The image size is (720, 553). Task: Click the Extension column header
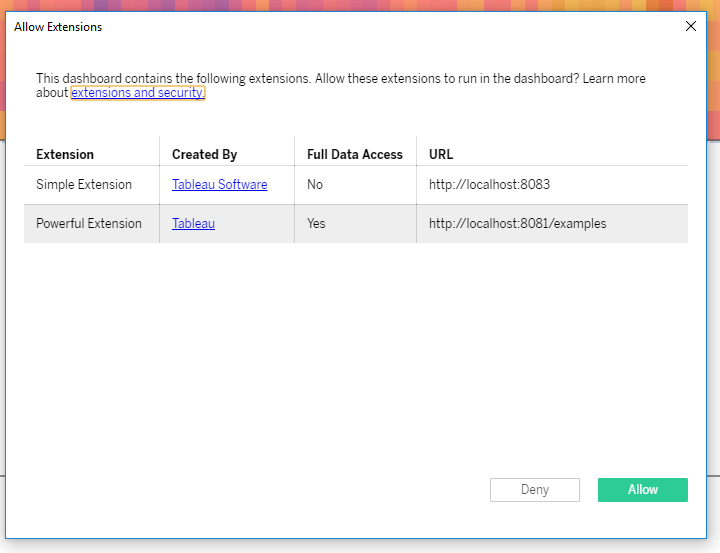(65, 155)
